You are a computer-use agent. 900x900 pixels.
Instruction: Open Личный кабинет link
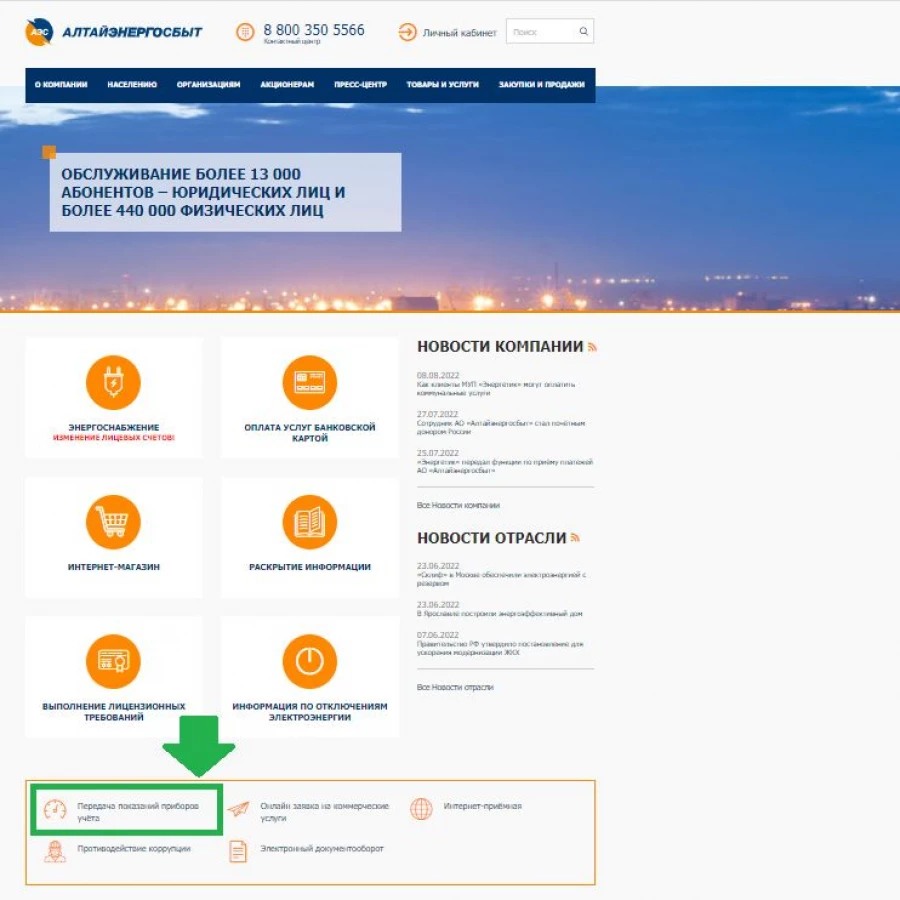[459, 33]
